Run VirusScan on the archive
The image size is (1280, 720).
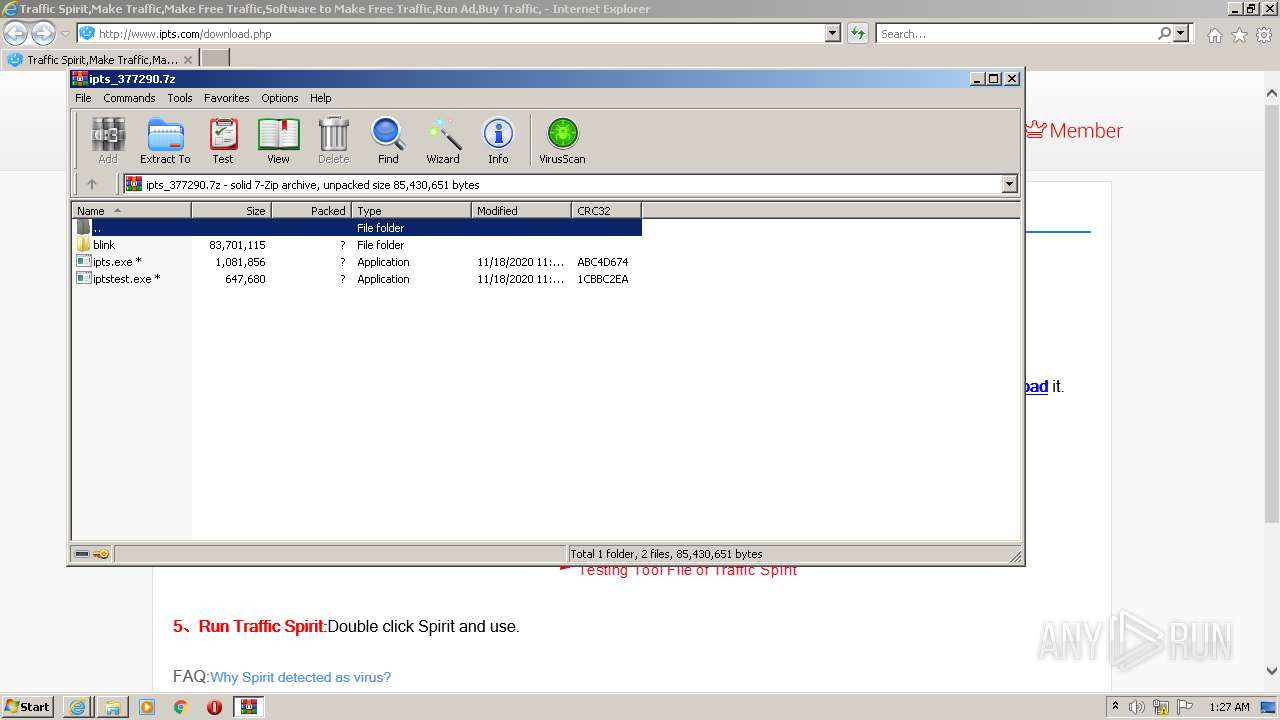coord(562,140)
